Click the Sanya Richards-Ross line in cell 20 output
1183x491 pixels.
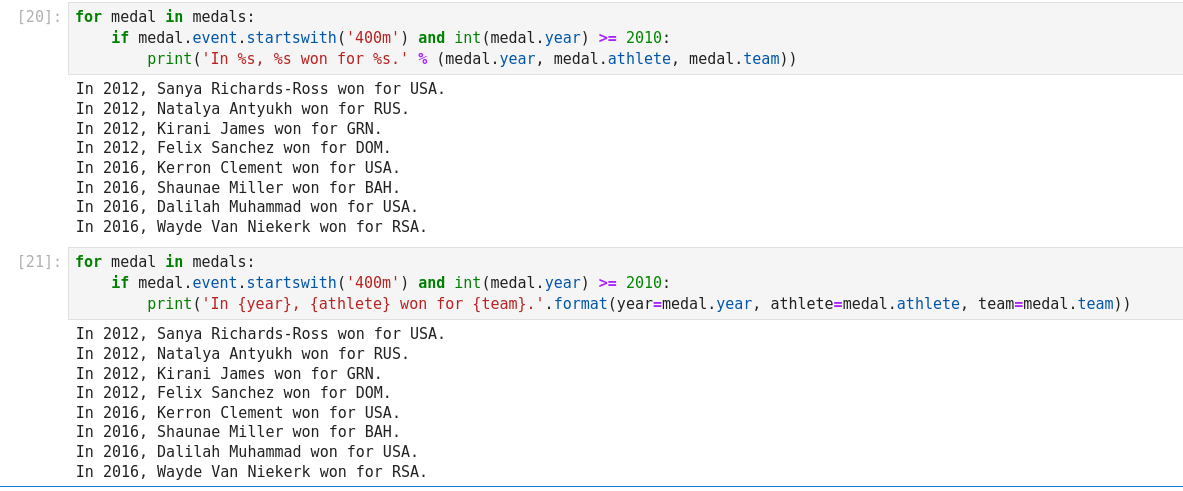(260, 89)
